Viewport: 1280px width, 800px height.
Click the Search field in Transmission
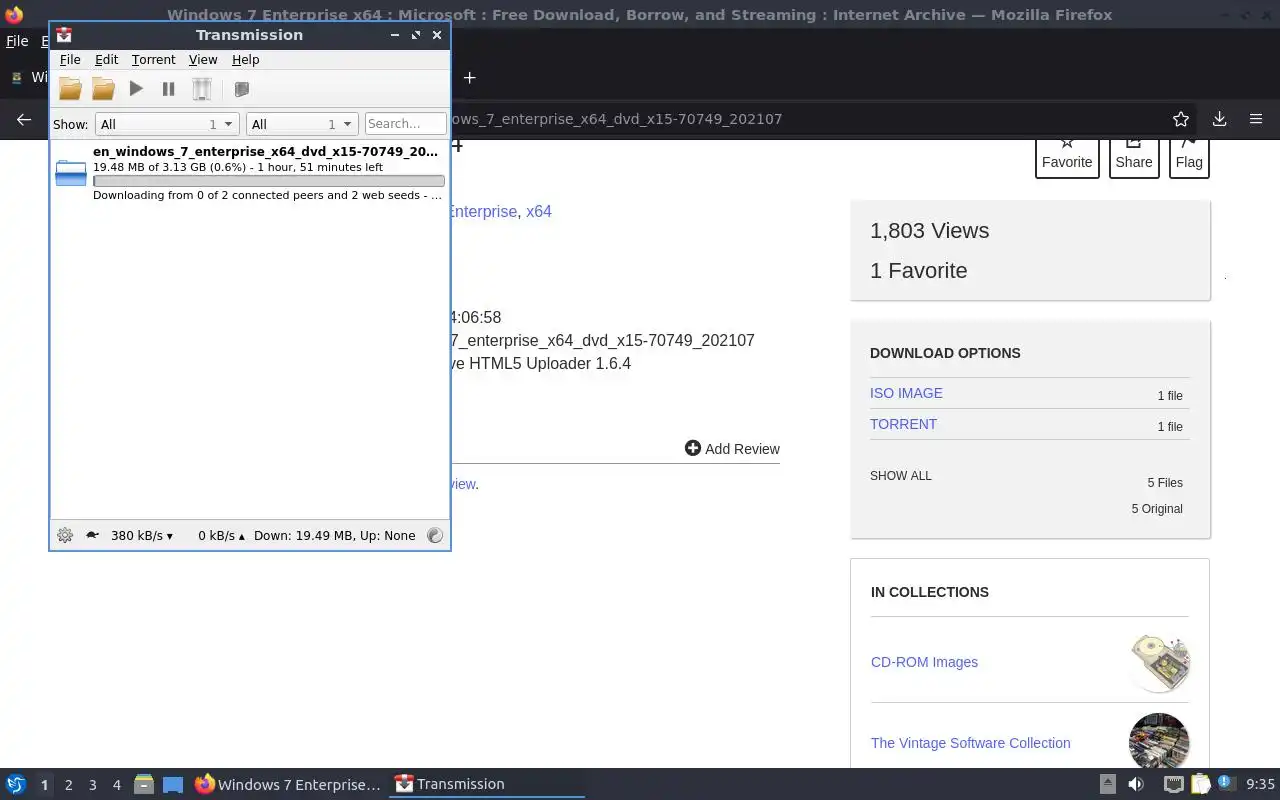pos(405,124)
